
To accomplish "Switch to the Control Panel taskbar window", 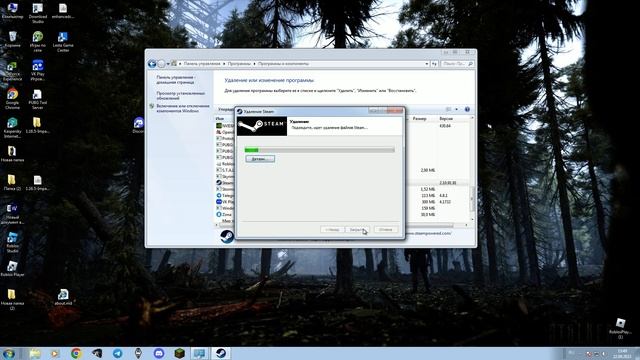I will pyautogui.click(x=200, y=353).
